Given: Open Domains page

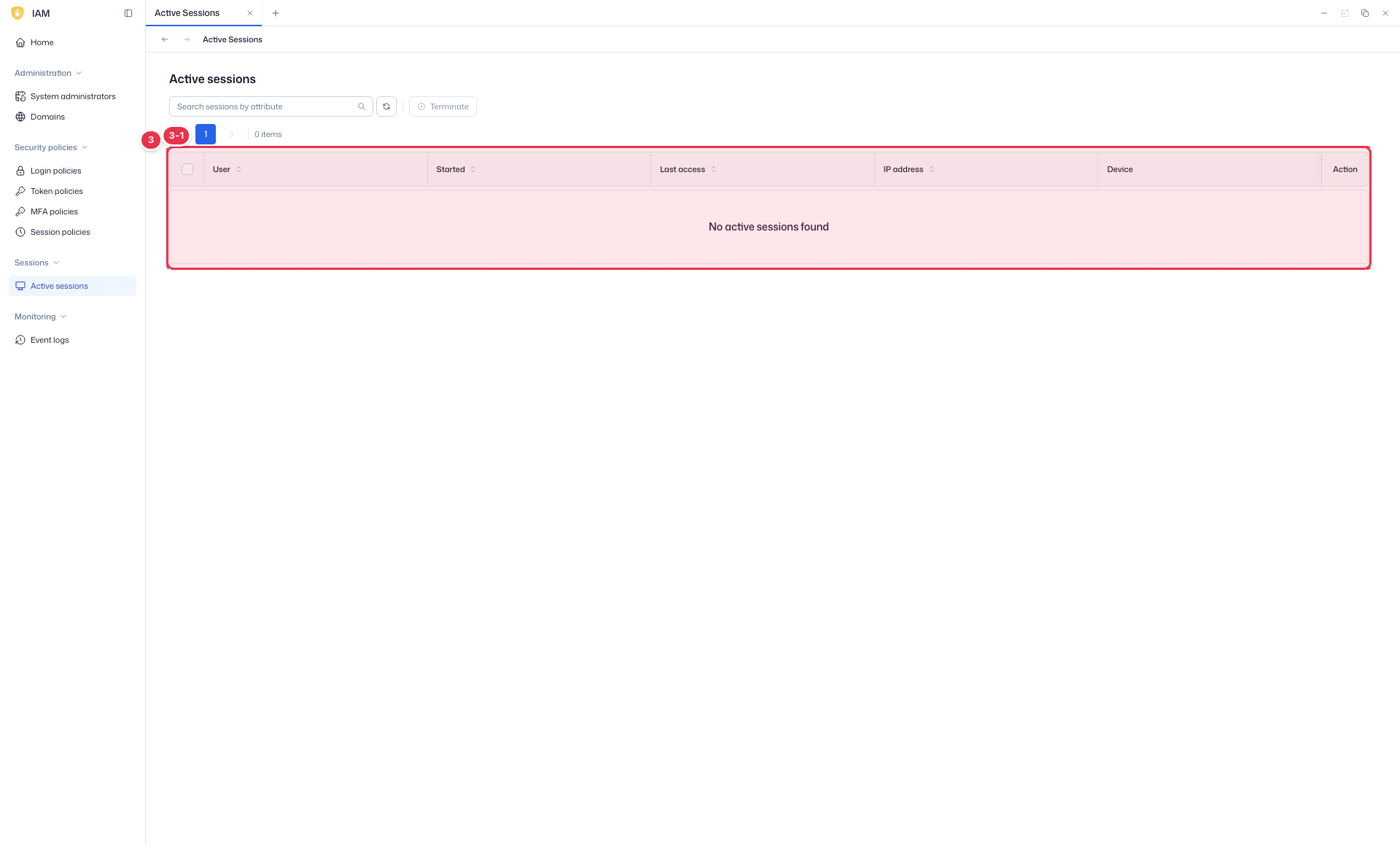Looking at the screenshot, I should point(72,117).
